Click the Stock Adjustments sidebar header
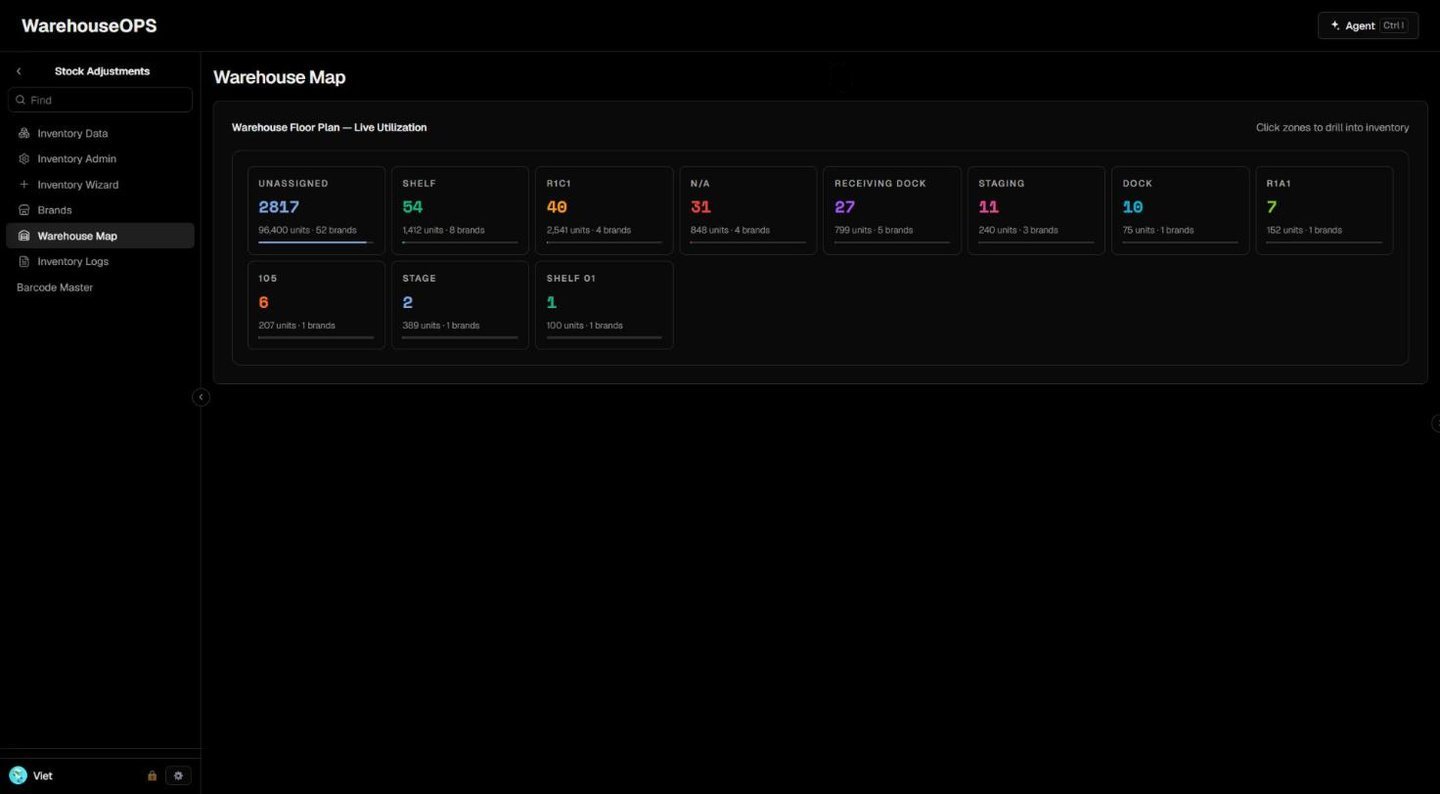This screenshot has width=1440, height=794. (x=102, y=72)
